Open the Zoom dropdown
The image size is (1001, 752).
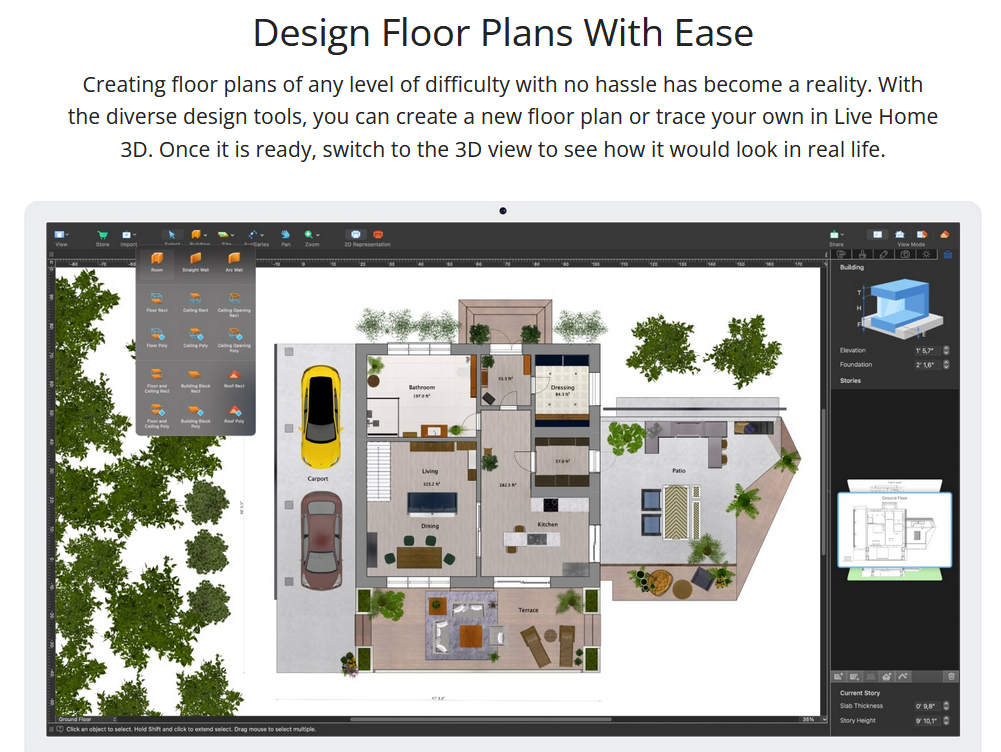point(312,235)
